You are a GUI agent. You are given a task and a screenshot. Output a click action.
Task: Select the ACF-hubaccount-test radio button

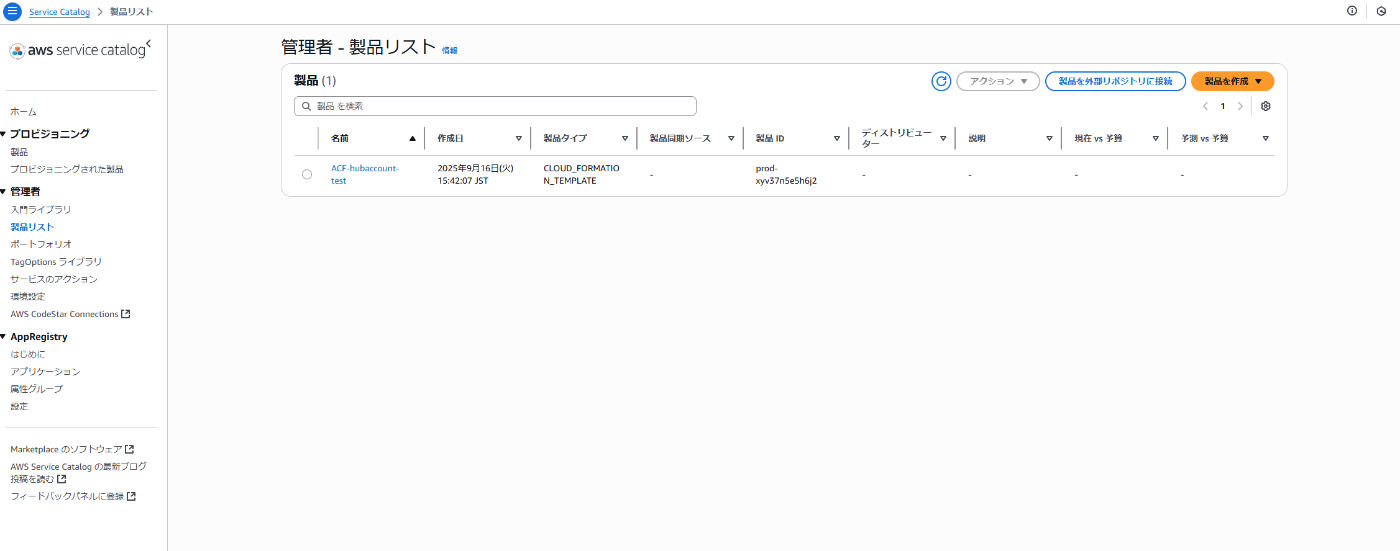point(307,174)
